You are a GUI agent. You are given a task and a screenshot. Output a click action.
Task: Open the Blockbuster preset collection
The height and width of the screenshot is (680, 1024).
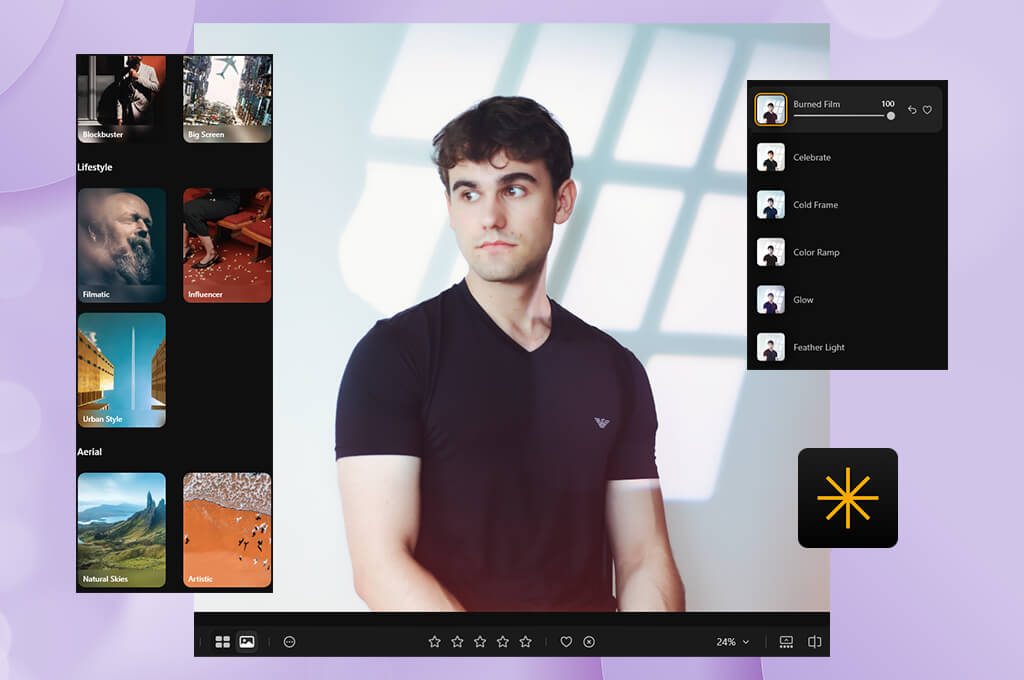(x=121, y=99)
